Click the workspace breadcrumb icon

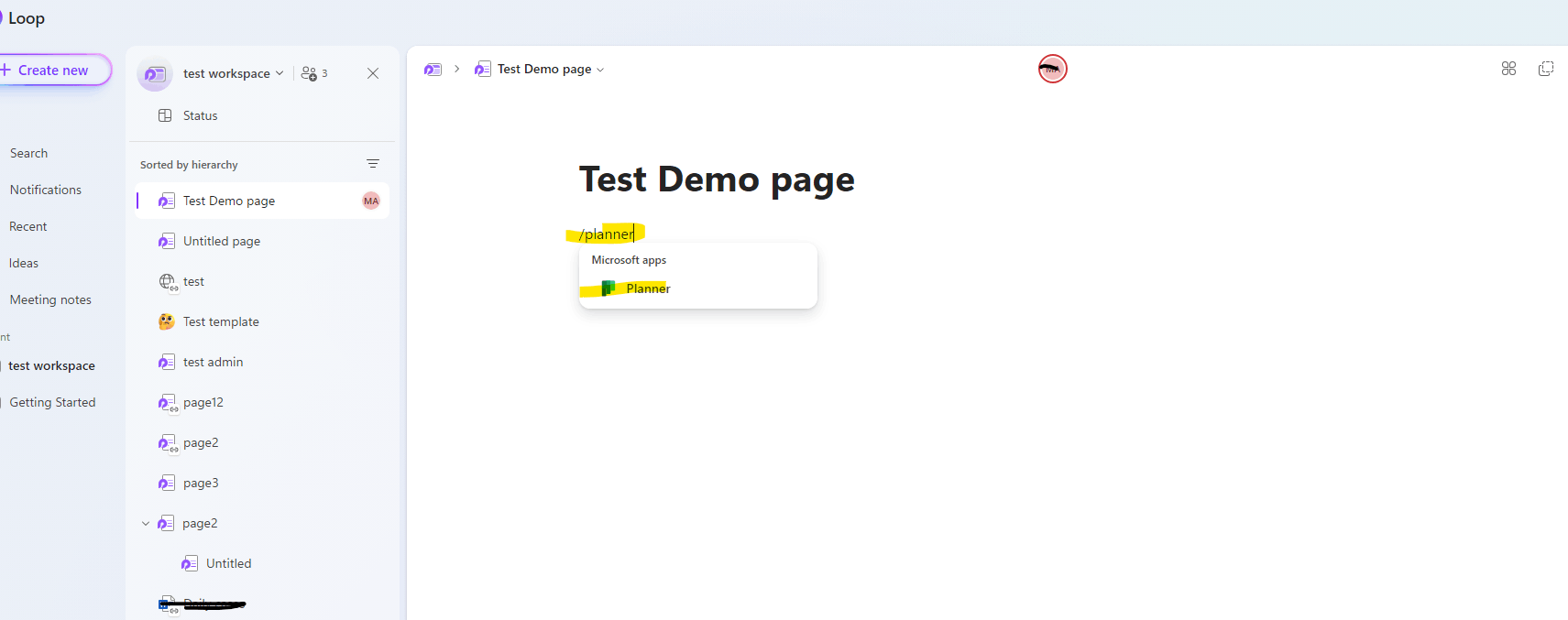(x=433, y=70)
